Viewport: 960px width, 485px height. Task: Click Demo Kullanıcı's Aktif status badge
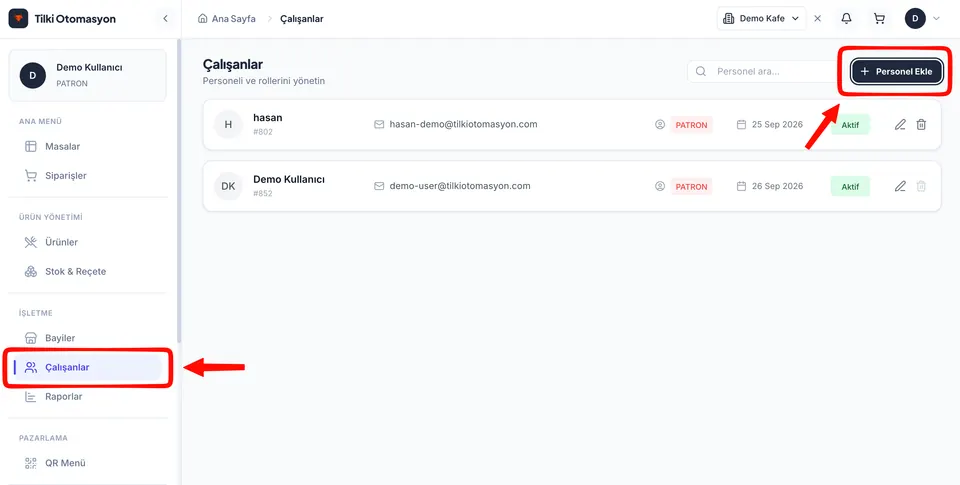pos(850,186)
